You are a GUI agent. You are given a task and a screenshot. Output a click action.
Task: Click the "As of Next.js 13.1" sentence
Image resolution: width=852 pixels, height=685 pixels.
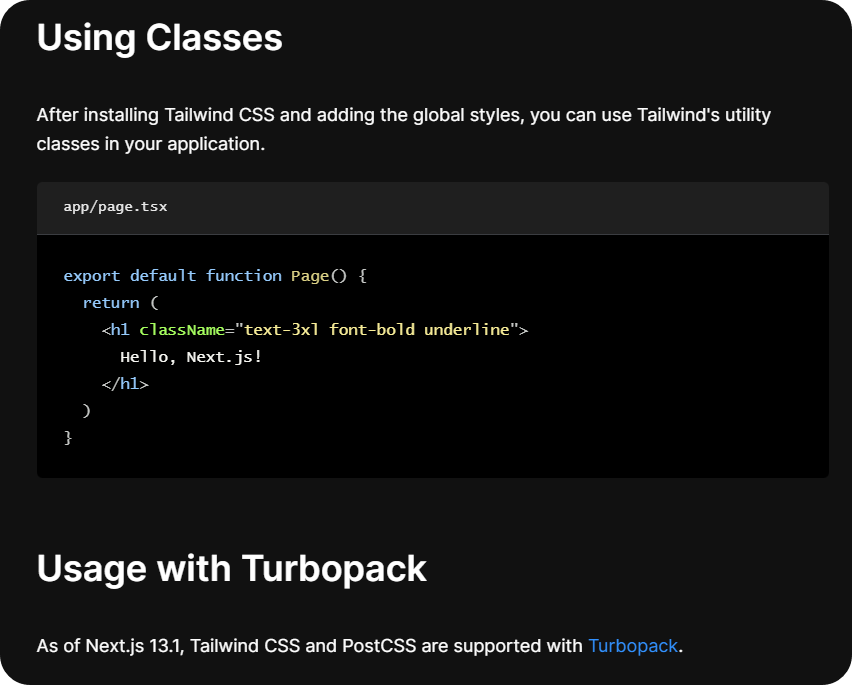point(360,646)
